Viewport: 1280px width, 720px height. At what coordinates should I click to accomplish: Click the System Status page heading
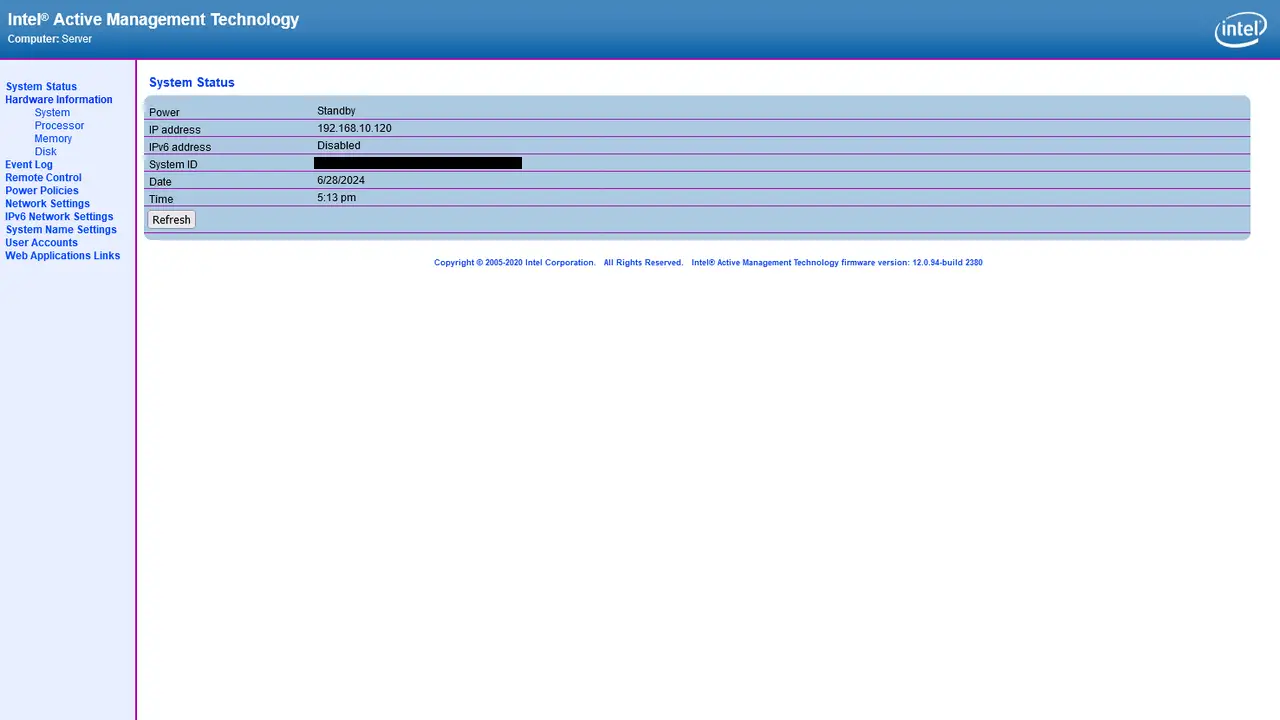[x=192, y=83]
